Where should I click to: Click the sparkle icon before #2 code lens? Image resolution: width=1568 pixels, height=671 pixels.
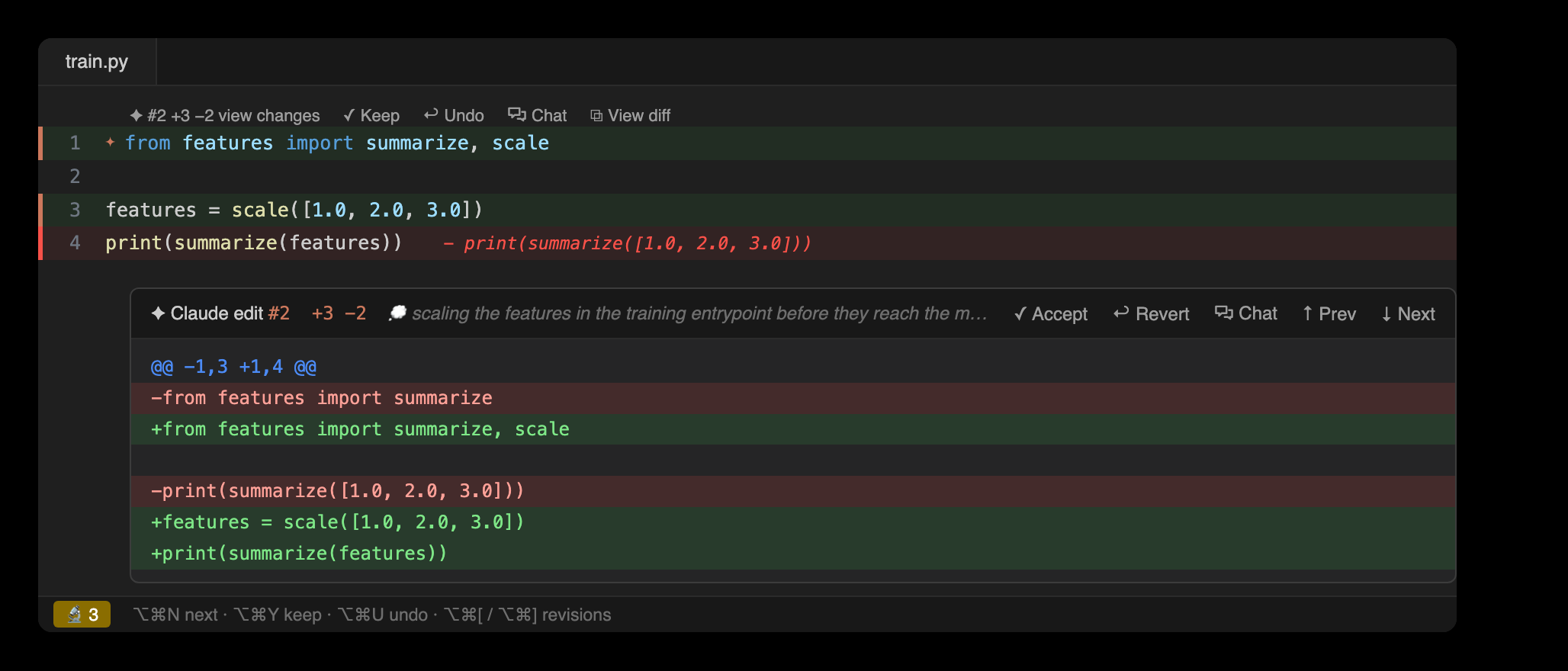137,116
